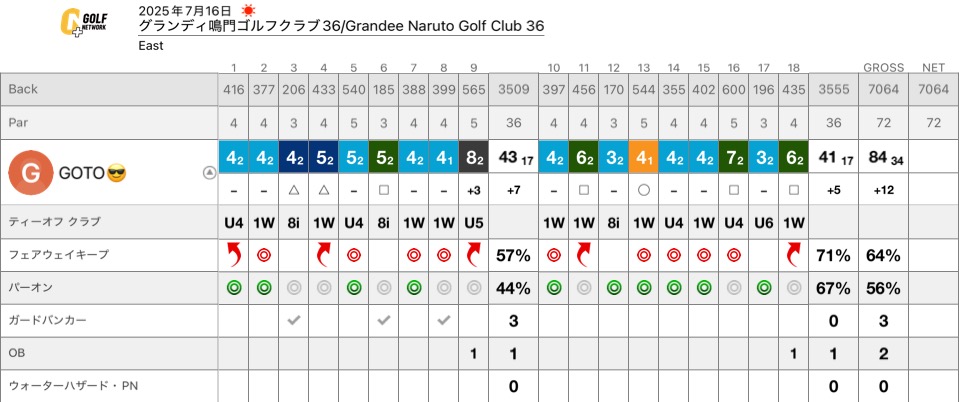The image size is (959, 402).
Task: Expand GOTO's player row arrow
Action: (x=210, y=173)
